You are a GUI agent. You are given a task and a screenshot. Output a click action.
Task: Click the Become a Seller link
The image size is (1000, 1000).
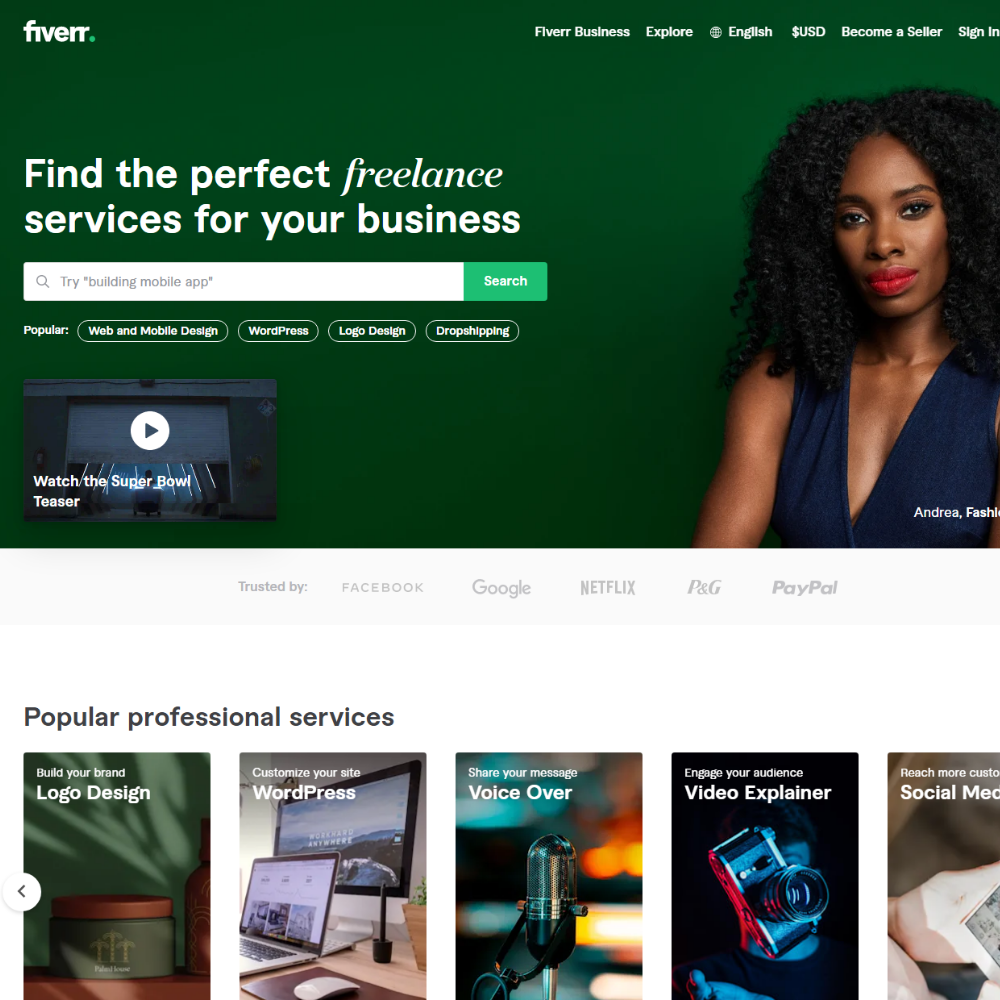[x=892, y=32]
